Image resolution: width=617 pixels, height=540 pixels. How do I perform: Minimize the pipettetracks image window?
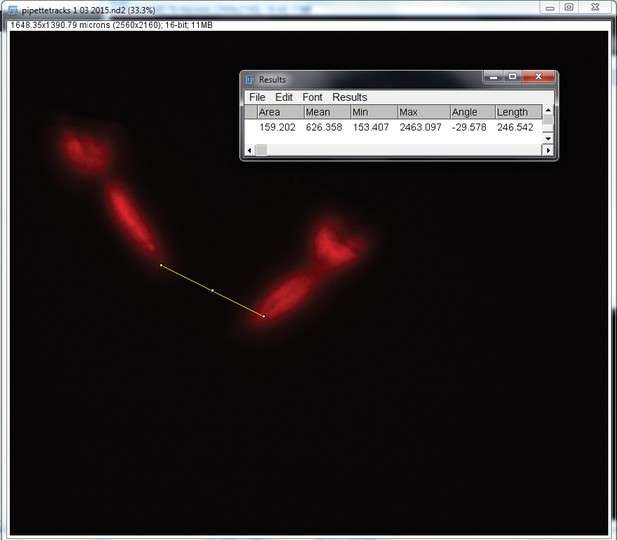pos(550,8)
